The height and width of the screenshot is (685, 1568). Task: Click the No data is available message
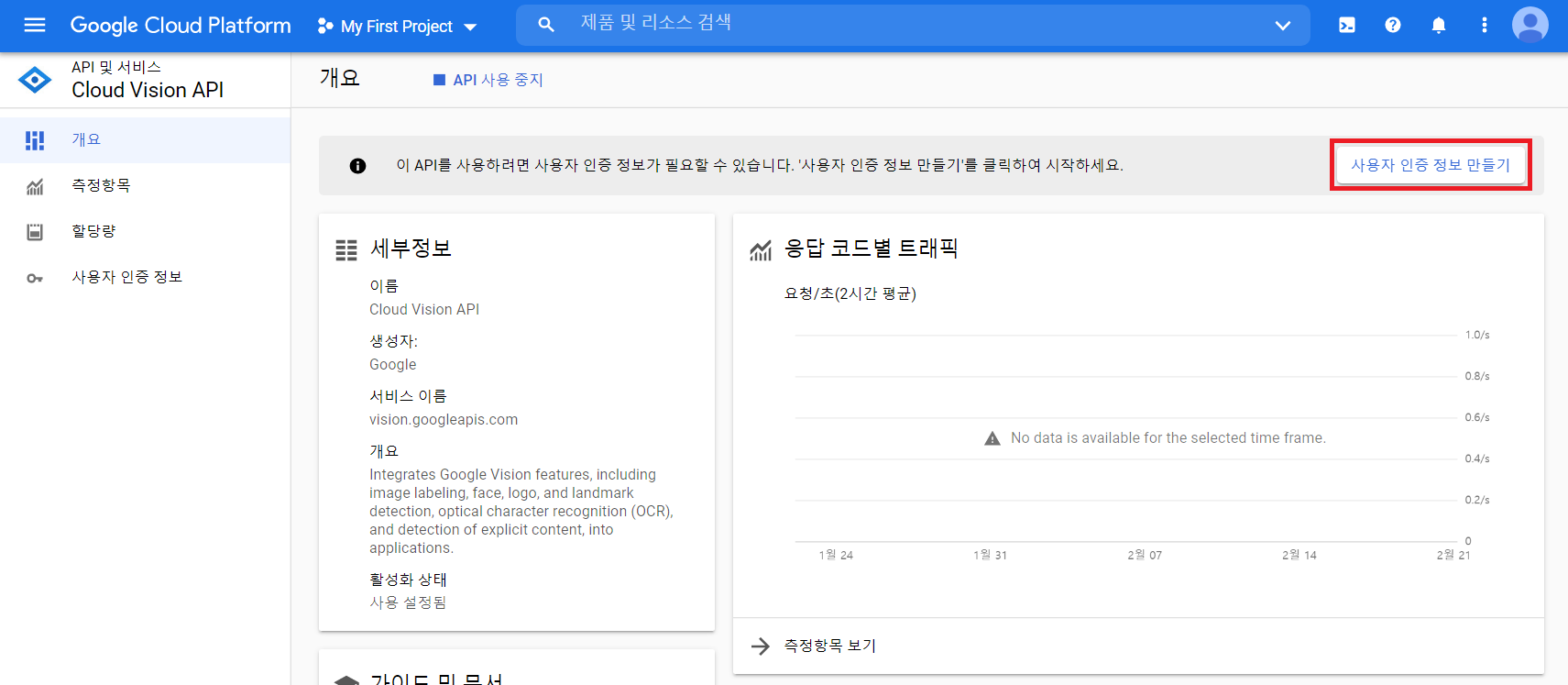tap(1168, 438)
